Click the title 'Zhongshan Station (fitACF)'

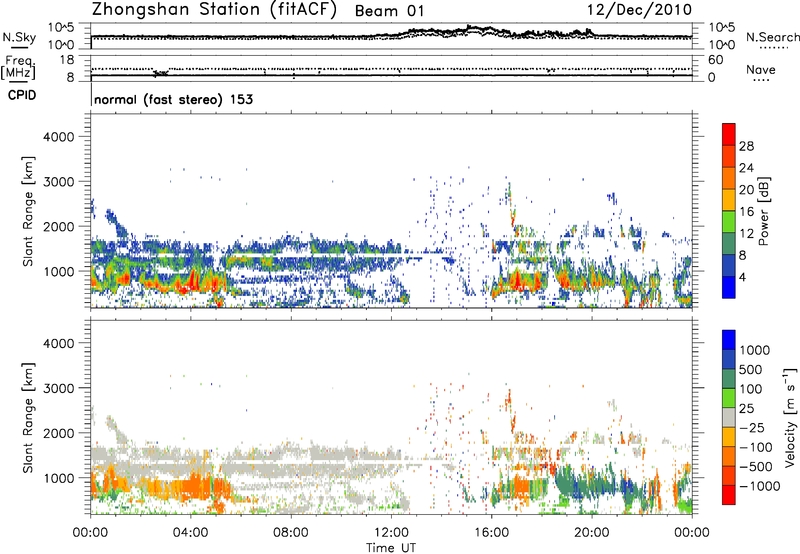click(214, 10)
